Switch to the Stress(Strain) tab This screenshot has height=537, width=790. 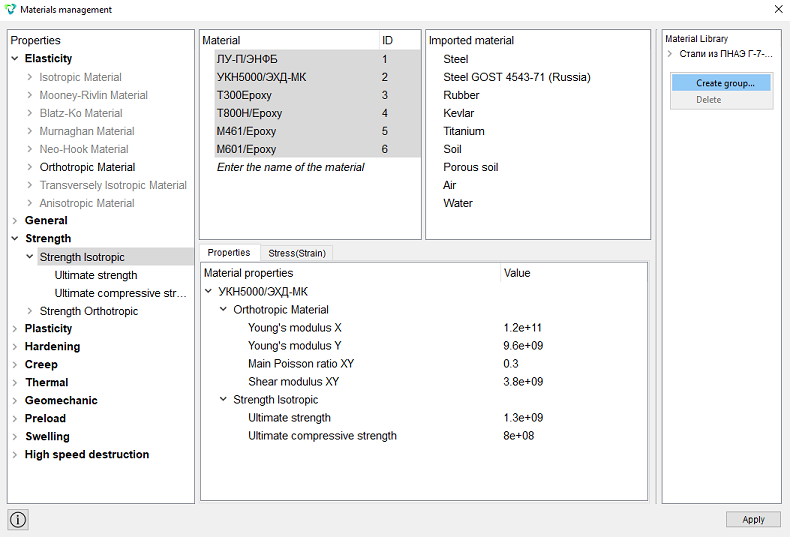coord(297,253)
